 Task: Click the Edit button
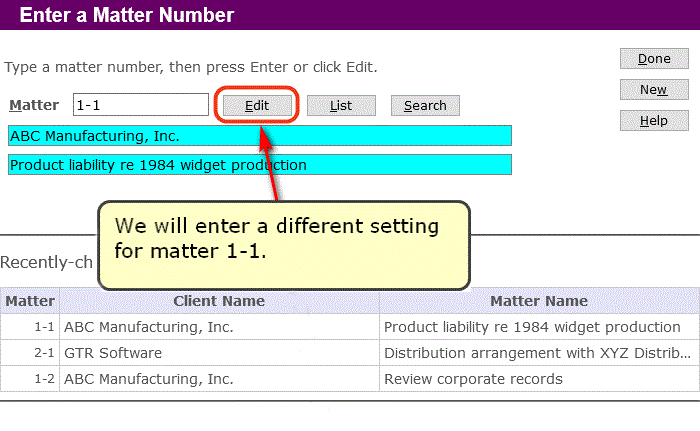[x=257, y=105]
